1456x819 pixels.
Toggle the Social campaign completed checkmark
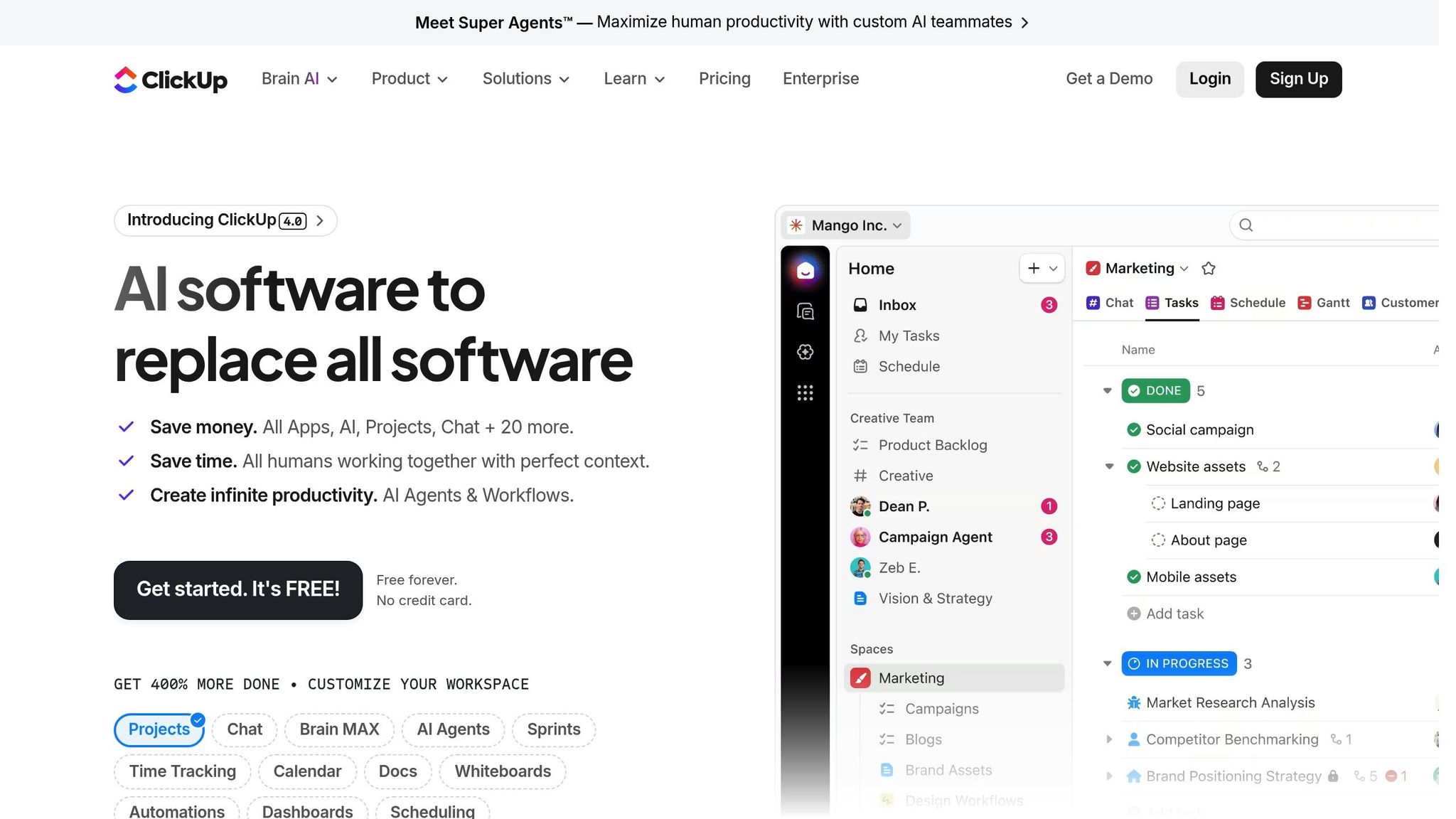(x=1134, y=429)
